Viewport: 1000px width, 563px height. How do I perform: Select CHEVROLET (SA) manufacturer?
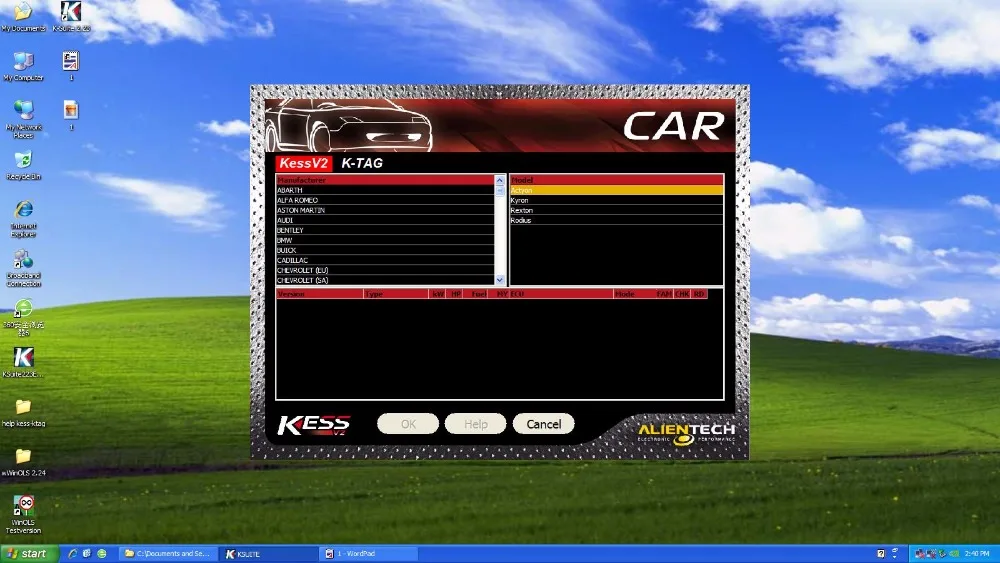point(385,281)
